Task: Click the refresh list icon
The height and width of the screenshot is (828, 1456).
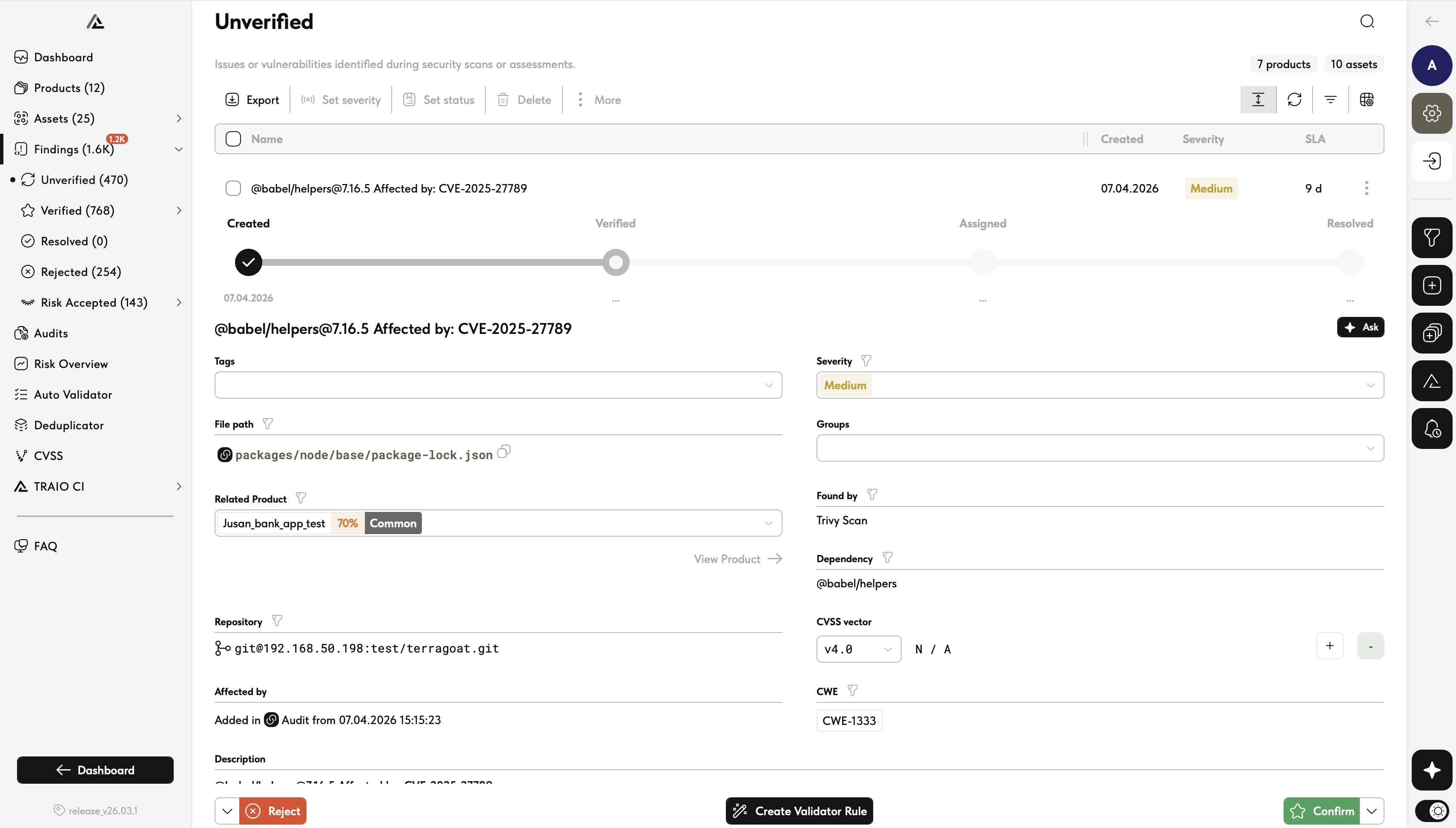Action: coord(1295,100)
